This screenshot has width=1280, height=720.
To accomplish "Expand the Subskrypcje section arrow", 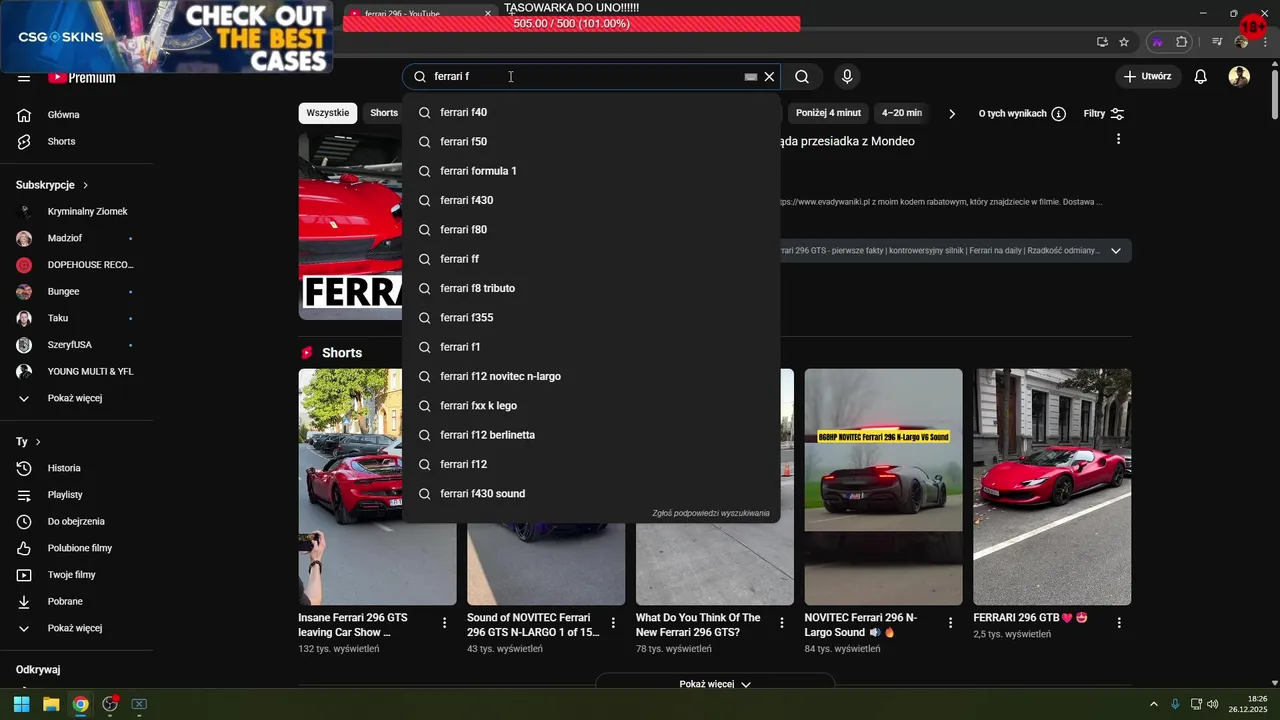I will [86, 186].
